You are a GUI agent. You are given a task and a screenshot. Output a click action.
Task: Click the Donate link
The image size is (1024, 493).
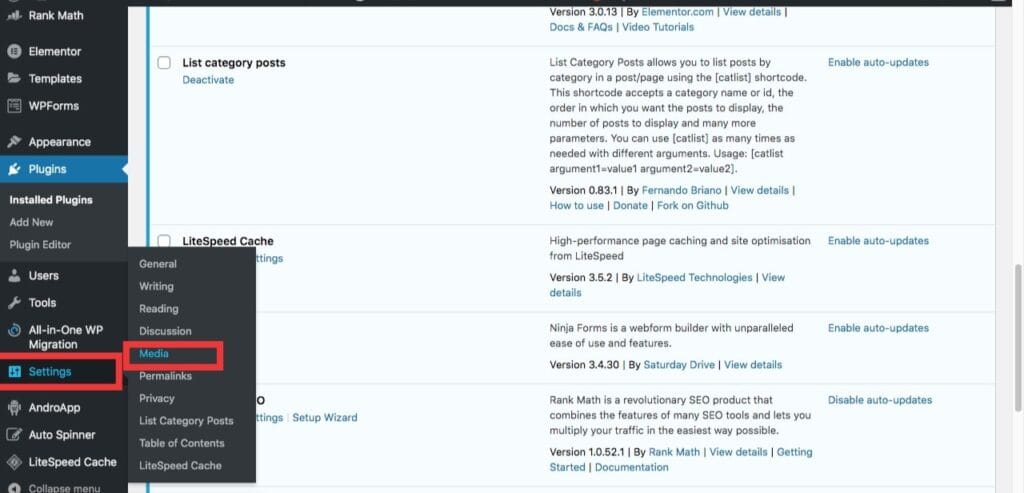tap(630, 205)
